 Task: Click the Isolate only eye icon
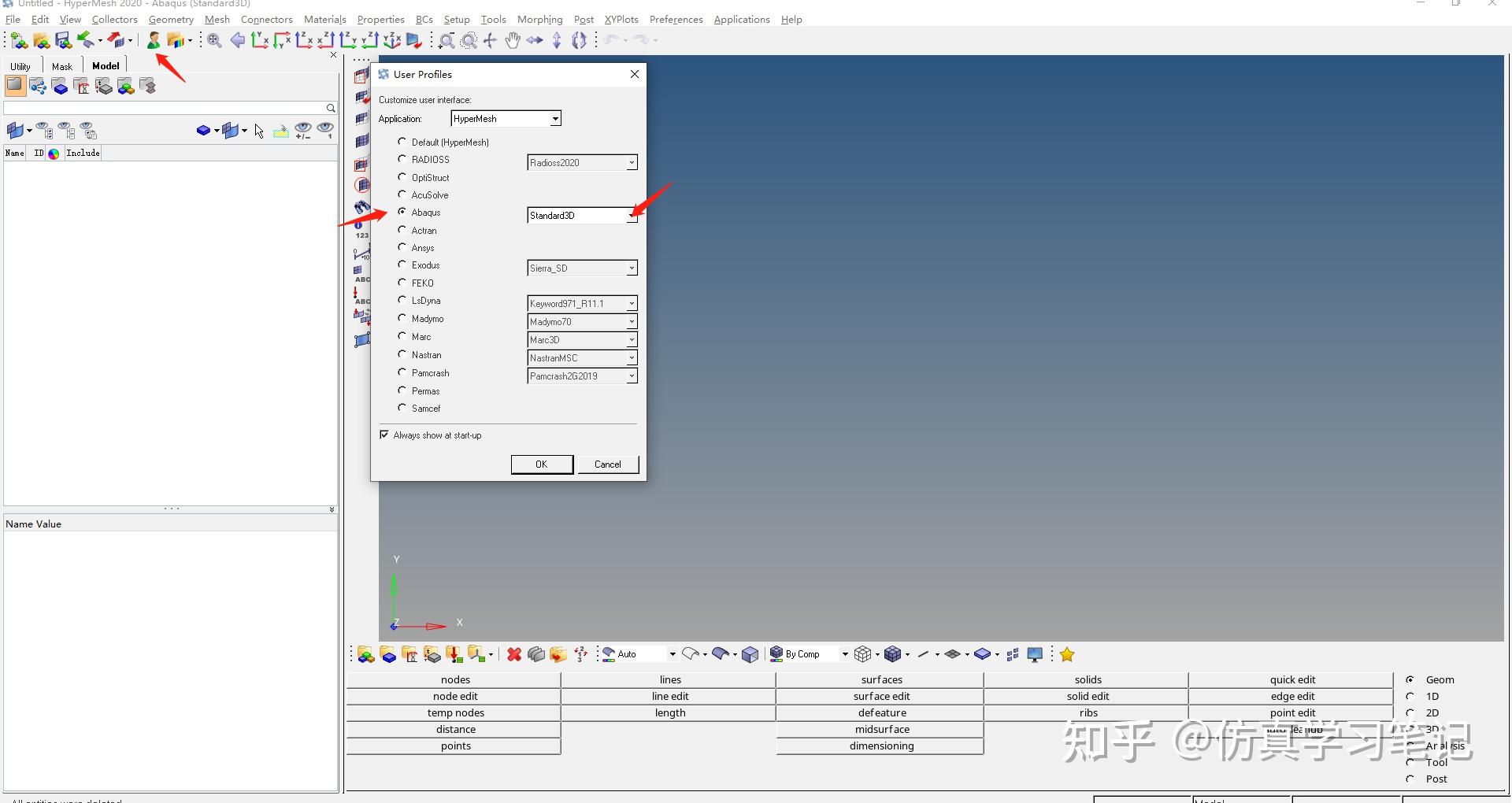pyautogui.click(x=325, y=131)
